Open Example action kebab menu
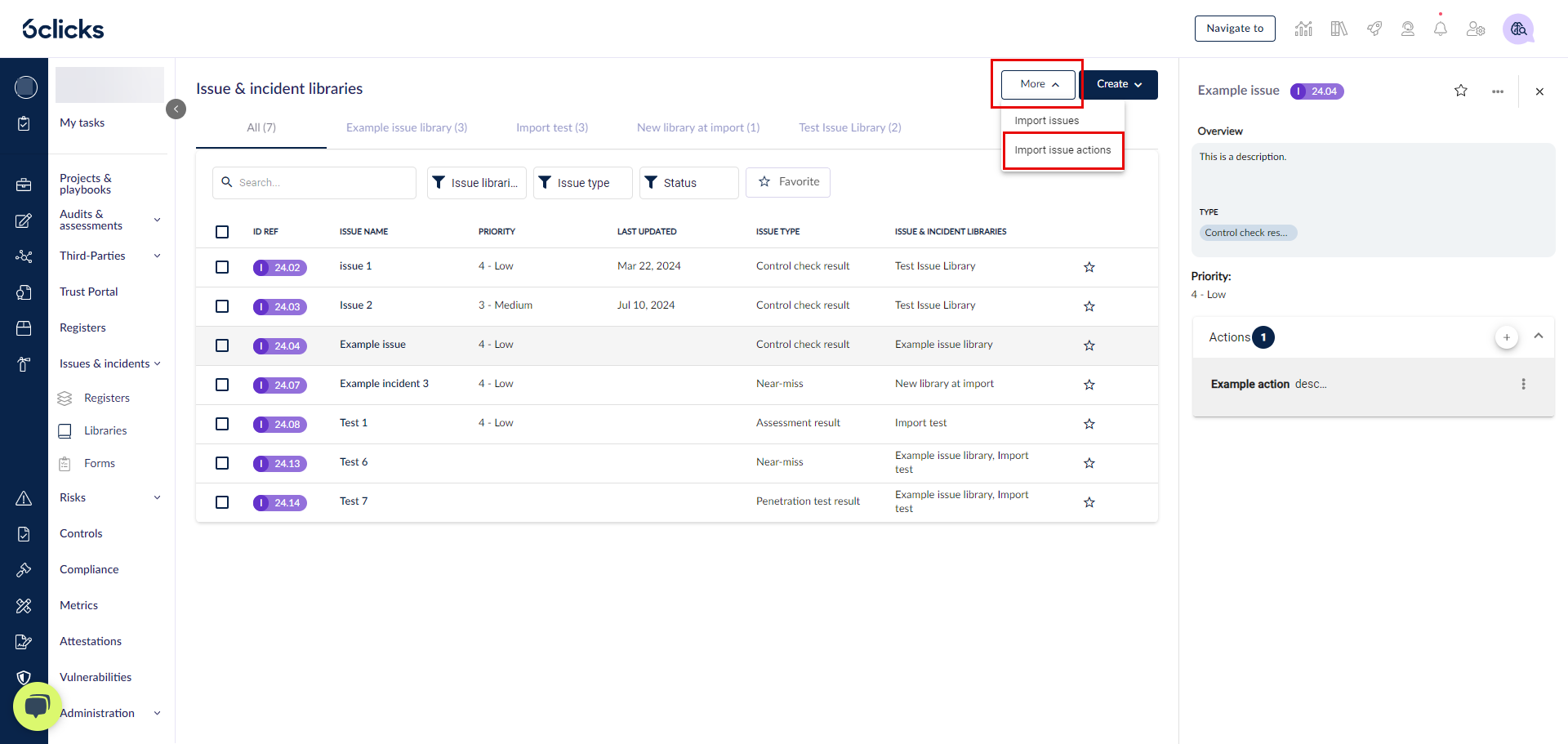 click(1523, 384)
